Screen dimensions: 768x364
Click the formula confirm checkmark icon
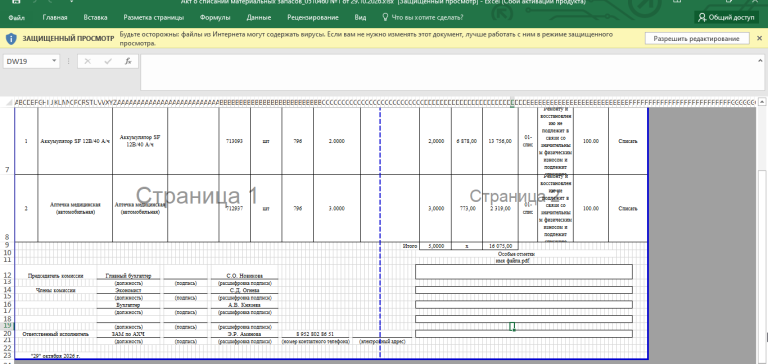108,61
